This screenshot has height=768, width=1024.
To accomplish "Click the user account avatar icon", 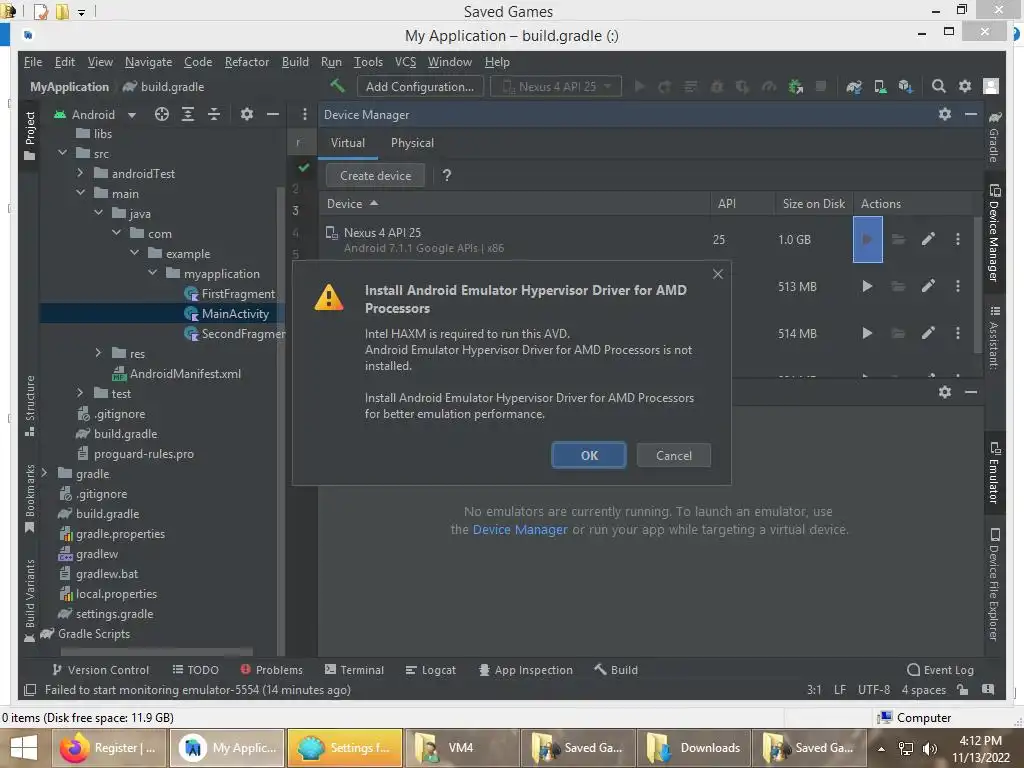I will pyautogui.click(x=991, y=86).
